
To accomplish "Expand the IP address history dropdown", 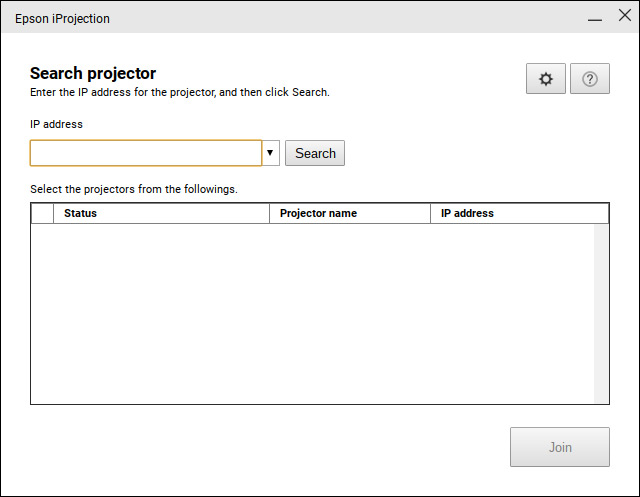I will 271,153.
